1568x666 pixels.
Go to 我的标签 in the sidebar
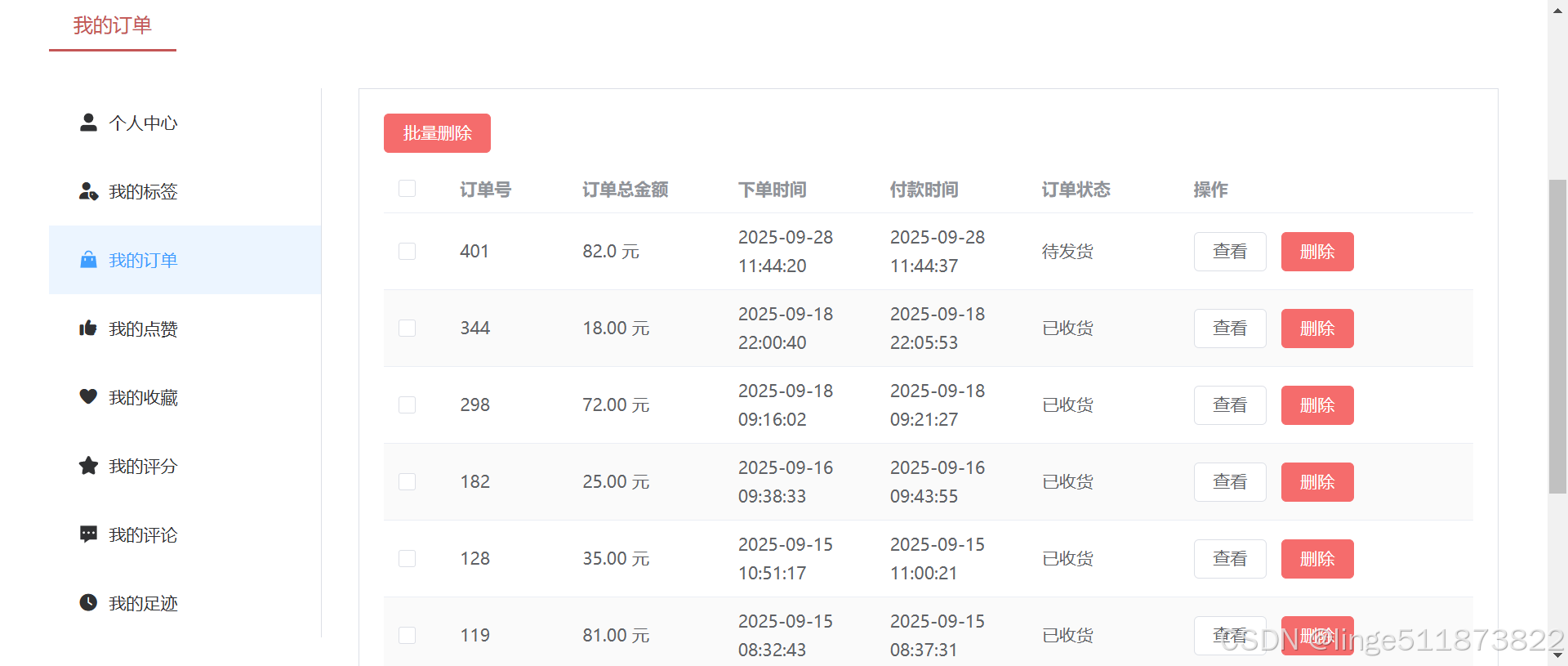pyautogui.click(x=185, y=191)
